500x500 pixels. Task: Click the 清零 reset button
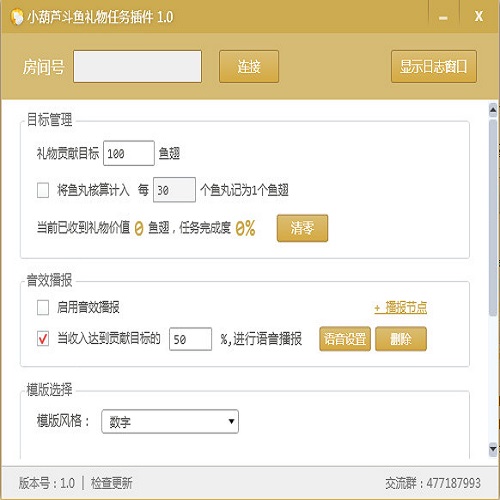tap(302, 228)
